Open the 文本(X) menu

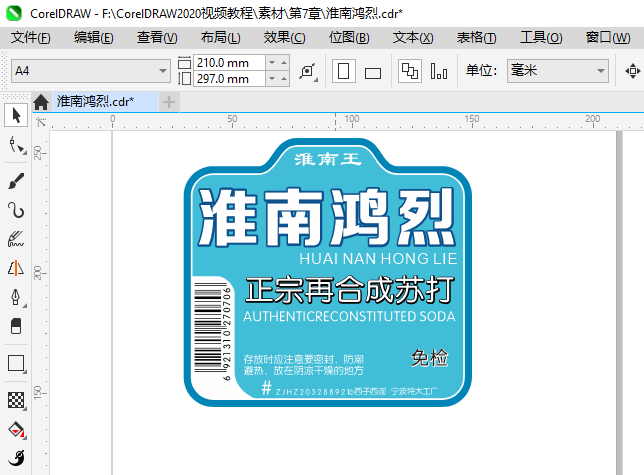(413, 38)
